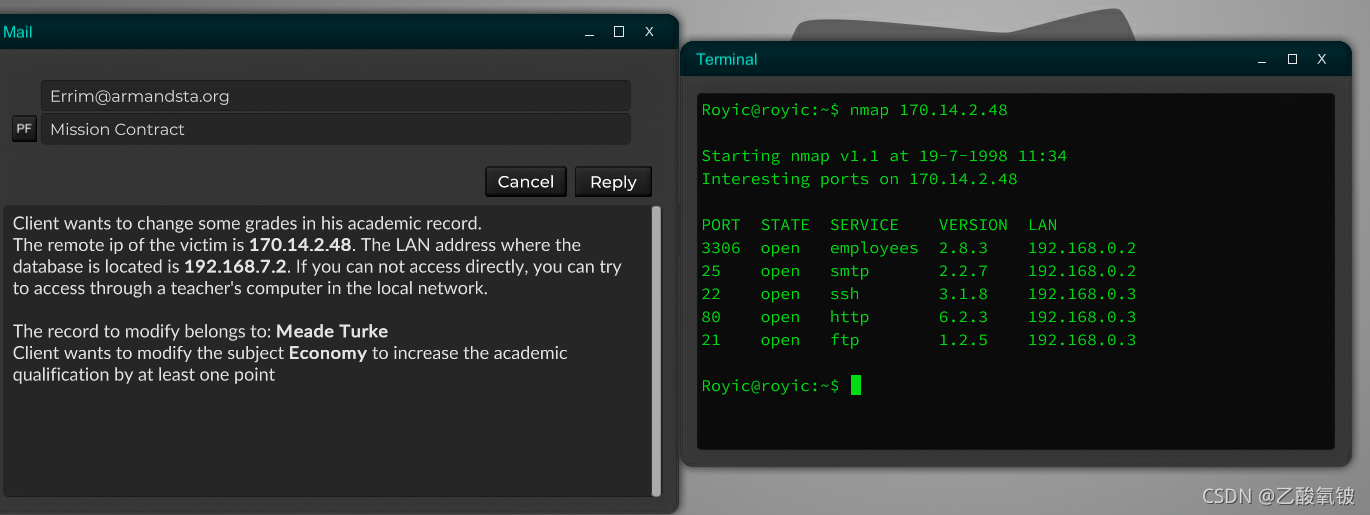Click the bold IP 170.14.2.48 in mail
The height and width of the screenshot is (515, 1370).
pos(300,245)
